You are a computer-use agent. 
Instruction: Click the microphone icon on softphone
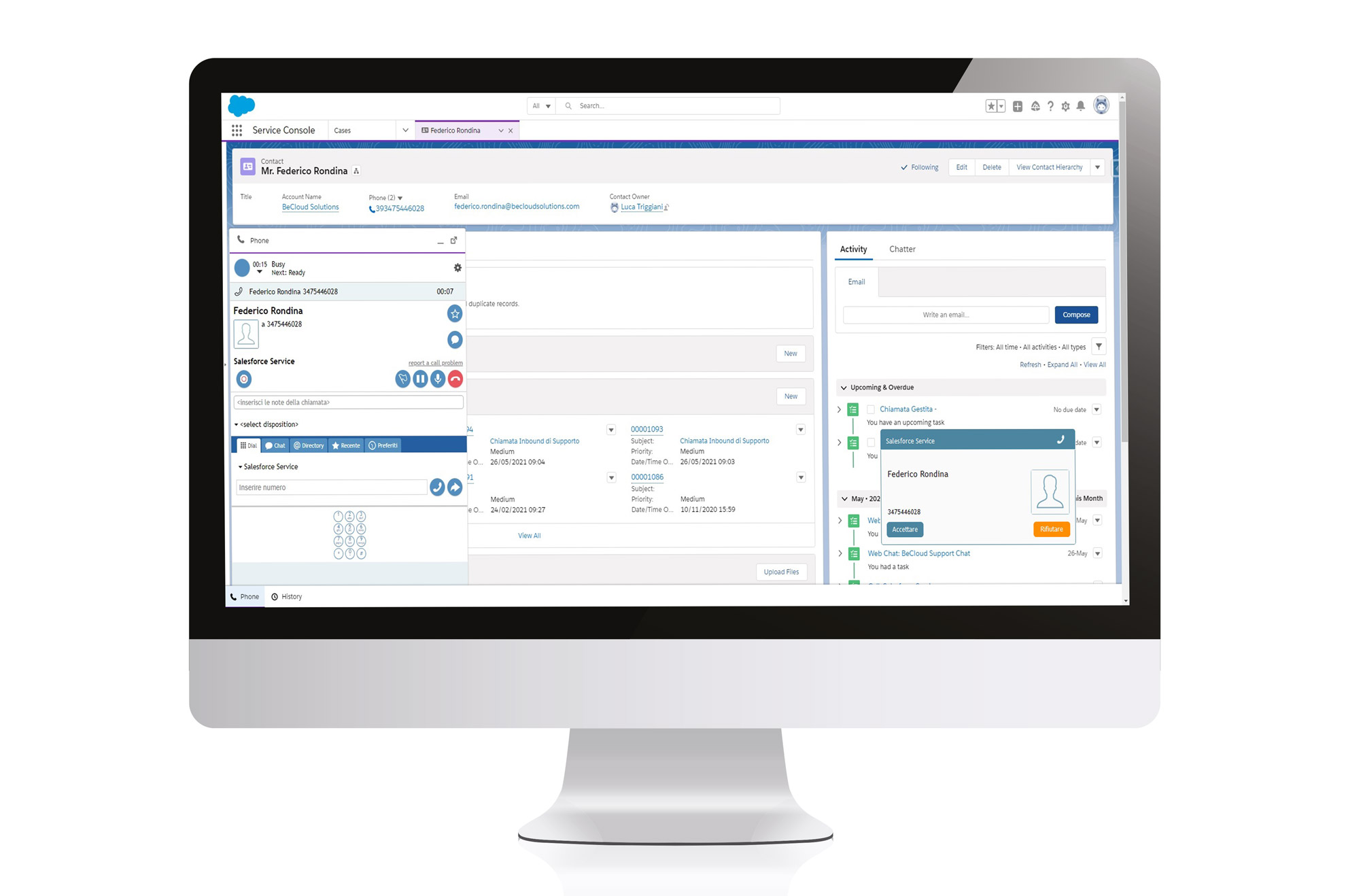click(x=437, y=379)
